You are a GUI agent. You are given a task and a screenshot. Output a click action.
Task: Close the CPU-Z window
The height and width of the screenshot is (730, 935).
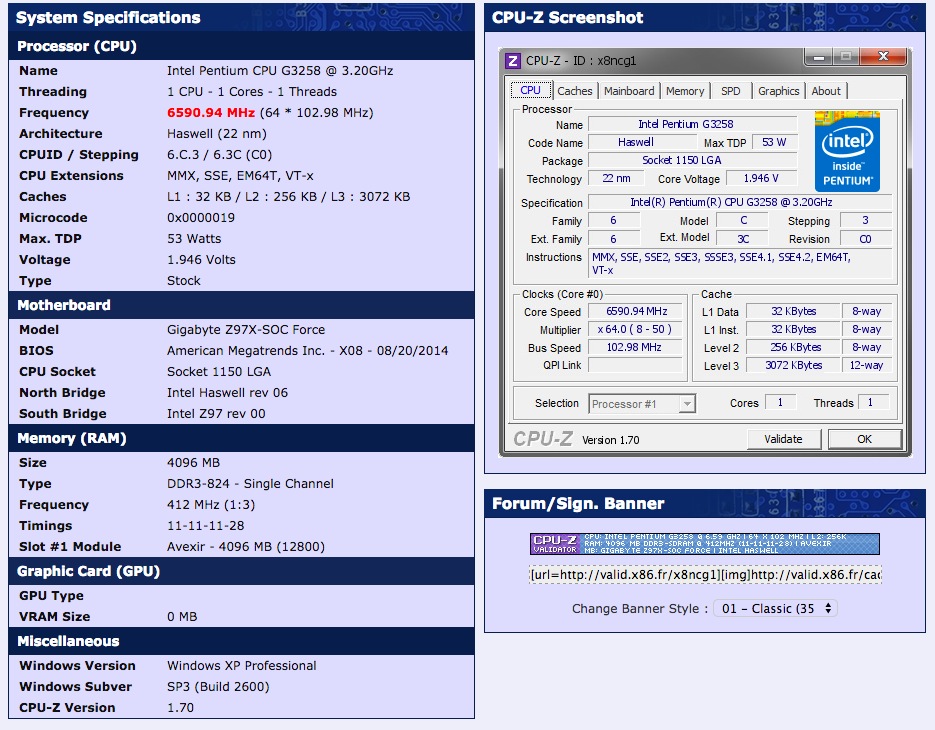pyautogui.click(x=883, y=57)
